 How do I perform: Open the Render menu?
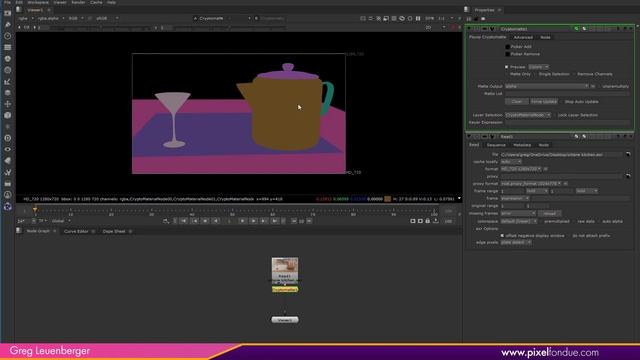(x=78, y=2)
